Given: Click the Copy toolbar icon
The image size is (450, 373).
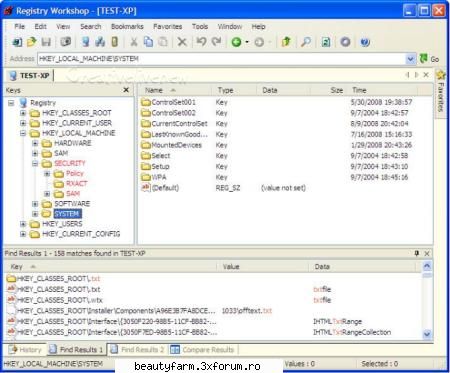Looking at the screenshot, I should [x=148, y=42].
